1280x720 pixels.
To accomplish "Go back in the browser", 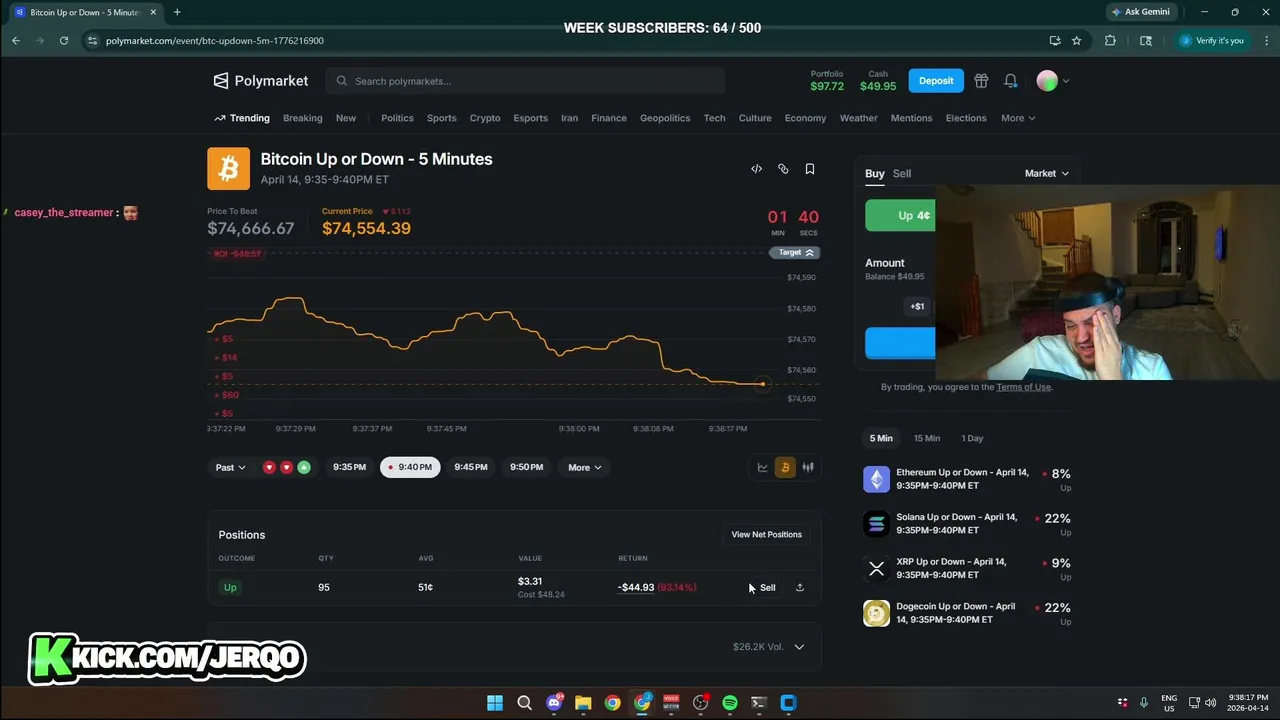I will [16, 40].
